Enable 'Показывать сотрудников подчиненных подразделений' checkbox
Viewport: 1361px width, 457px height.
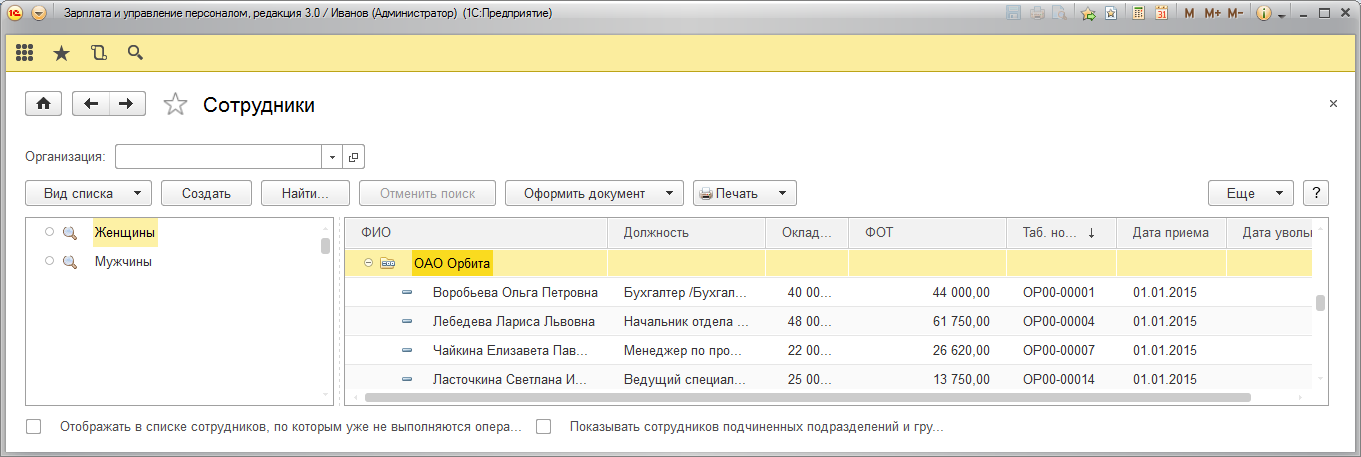point(544,427)
